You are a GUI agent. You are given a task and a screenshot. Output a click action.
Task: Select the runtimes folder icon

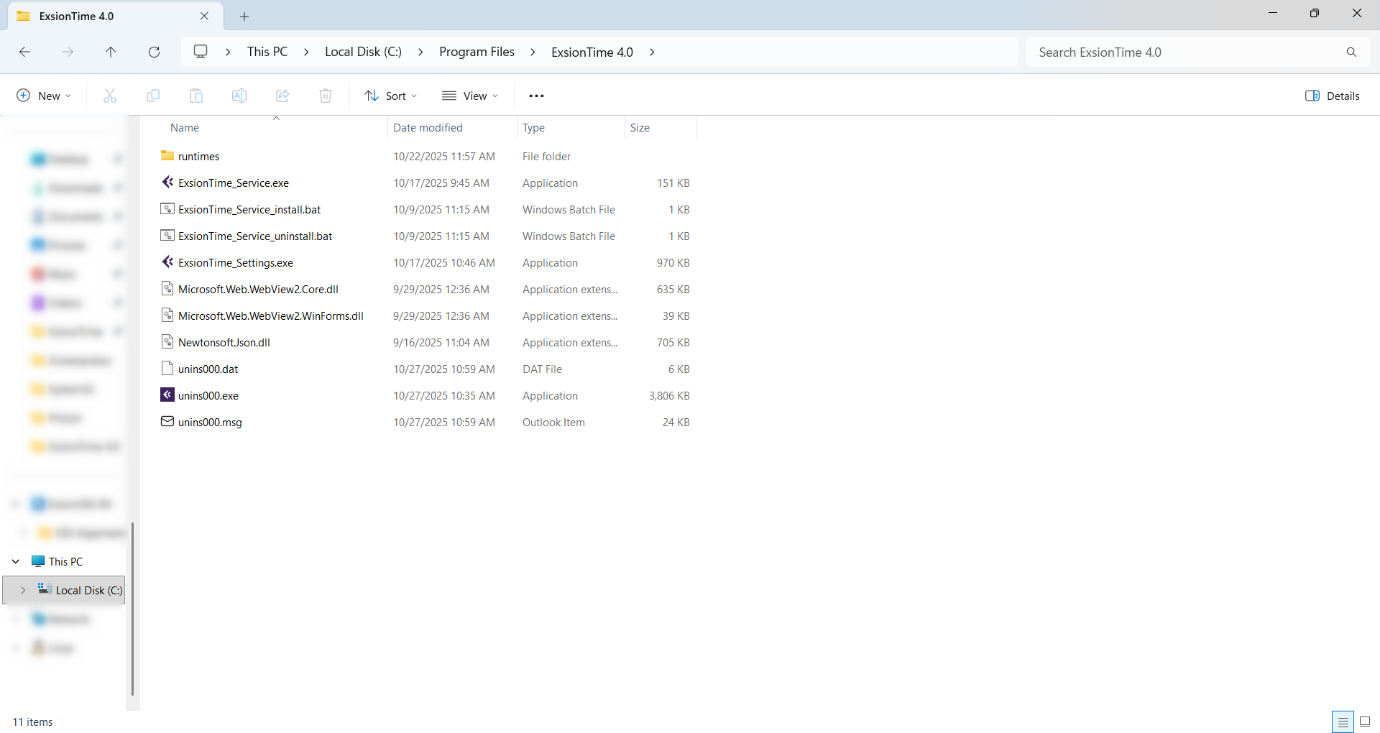167,156
